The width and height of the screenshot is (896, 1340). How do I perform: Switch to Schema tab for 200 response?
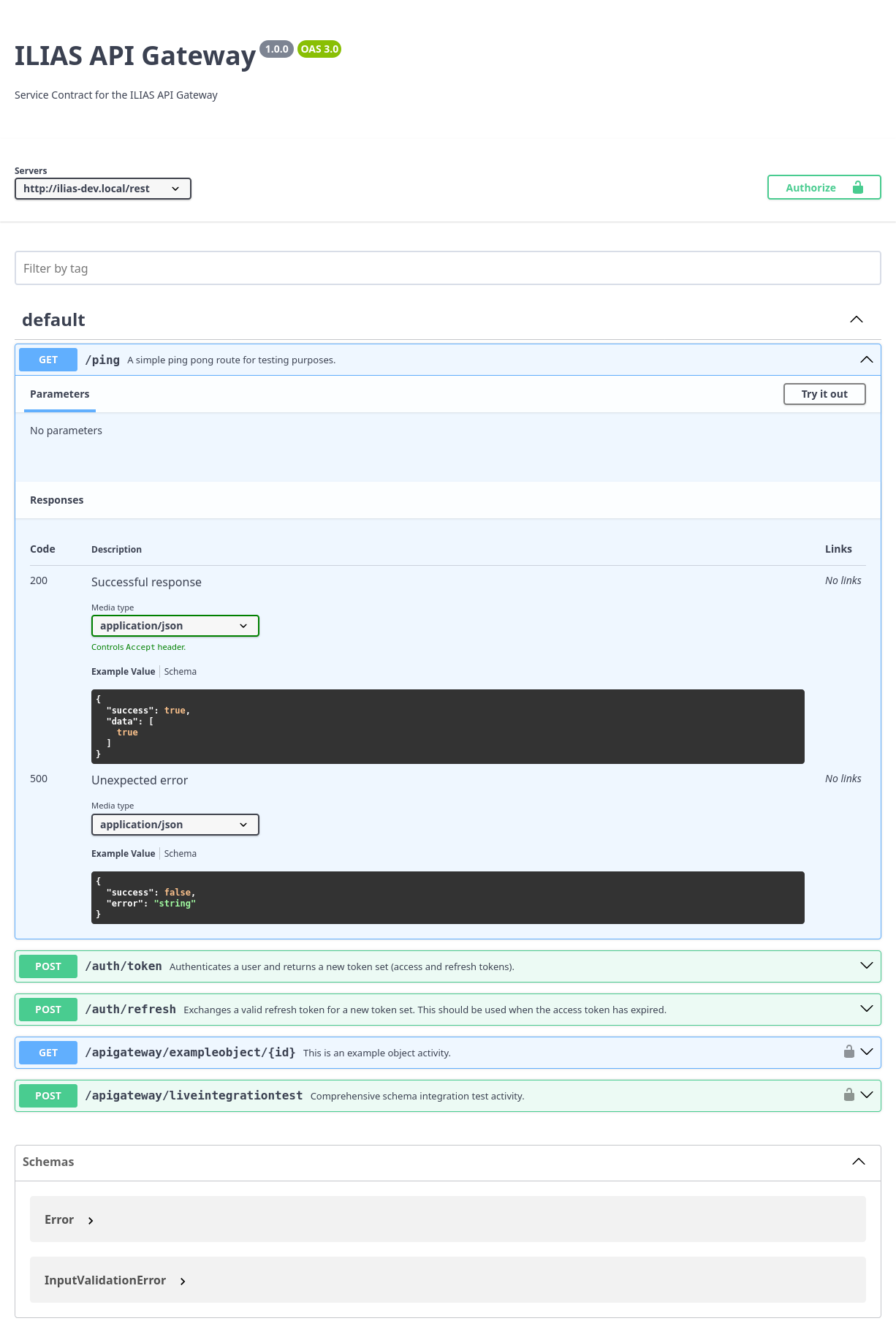click(181, 672)
